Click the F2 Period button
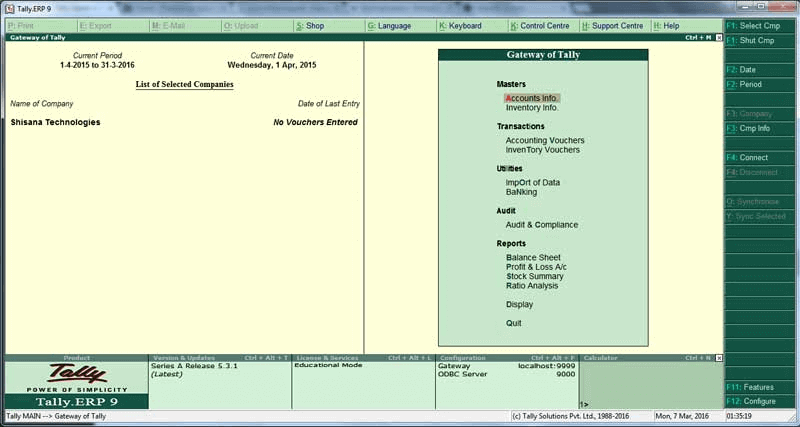 tap(759, 85)
